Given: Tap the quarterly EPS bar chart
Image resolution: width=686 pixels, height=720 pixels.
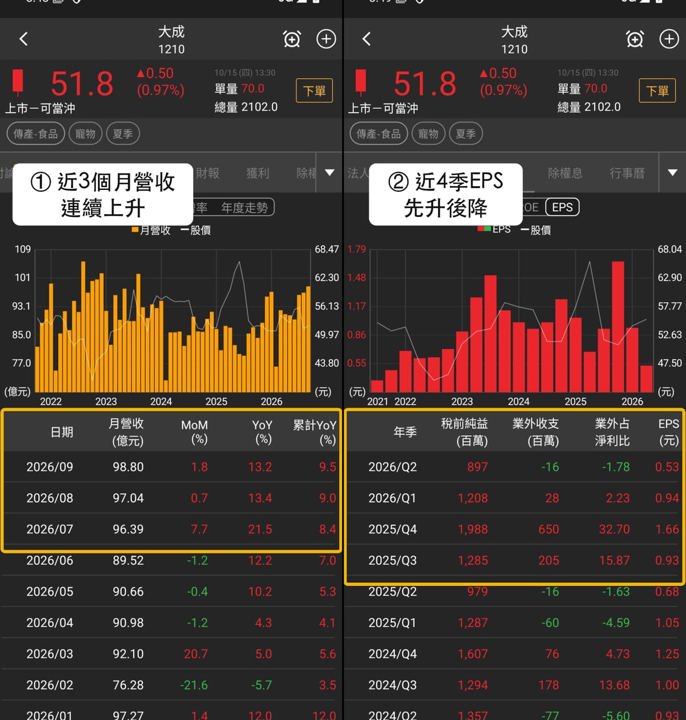Looking at the screenshot, I should tap(512, 321).
